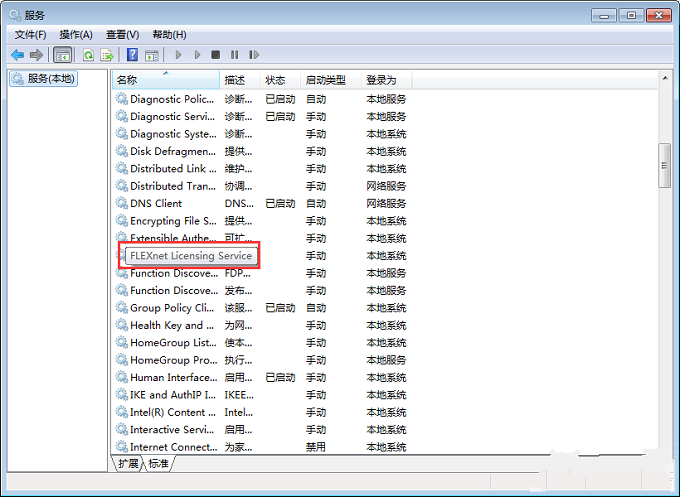Click 网络服务 in the DNS Client row
This screenshot has width=680, height=497.
coord(386,203)
